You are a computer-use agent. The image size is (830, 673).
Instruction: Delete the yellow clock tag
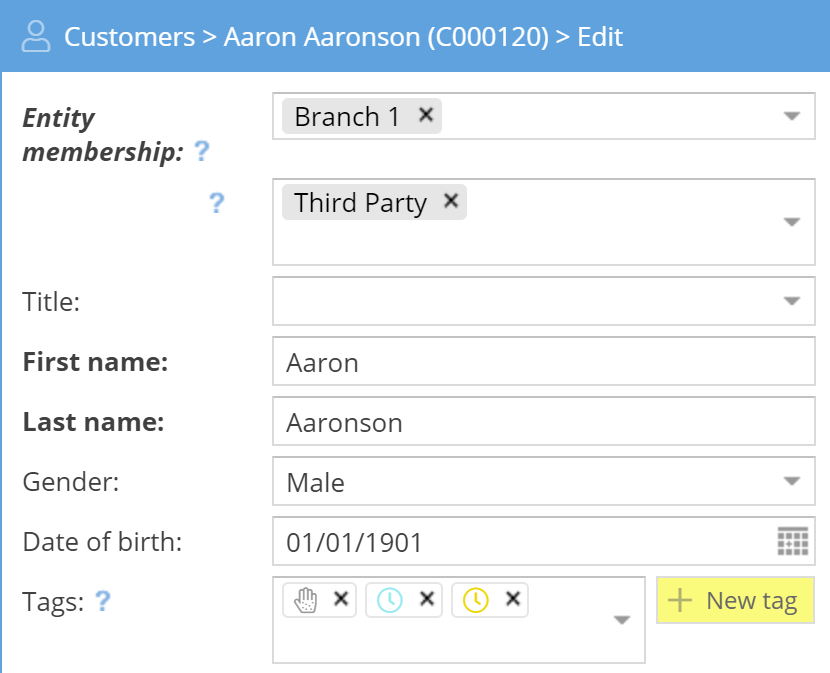[x=513, y=599]
